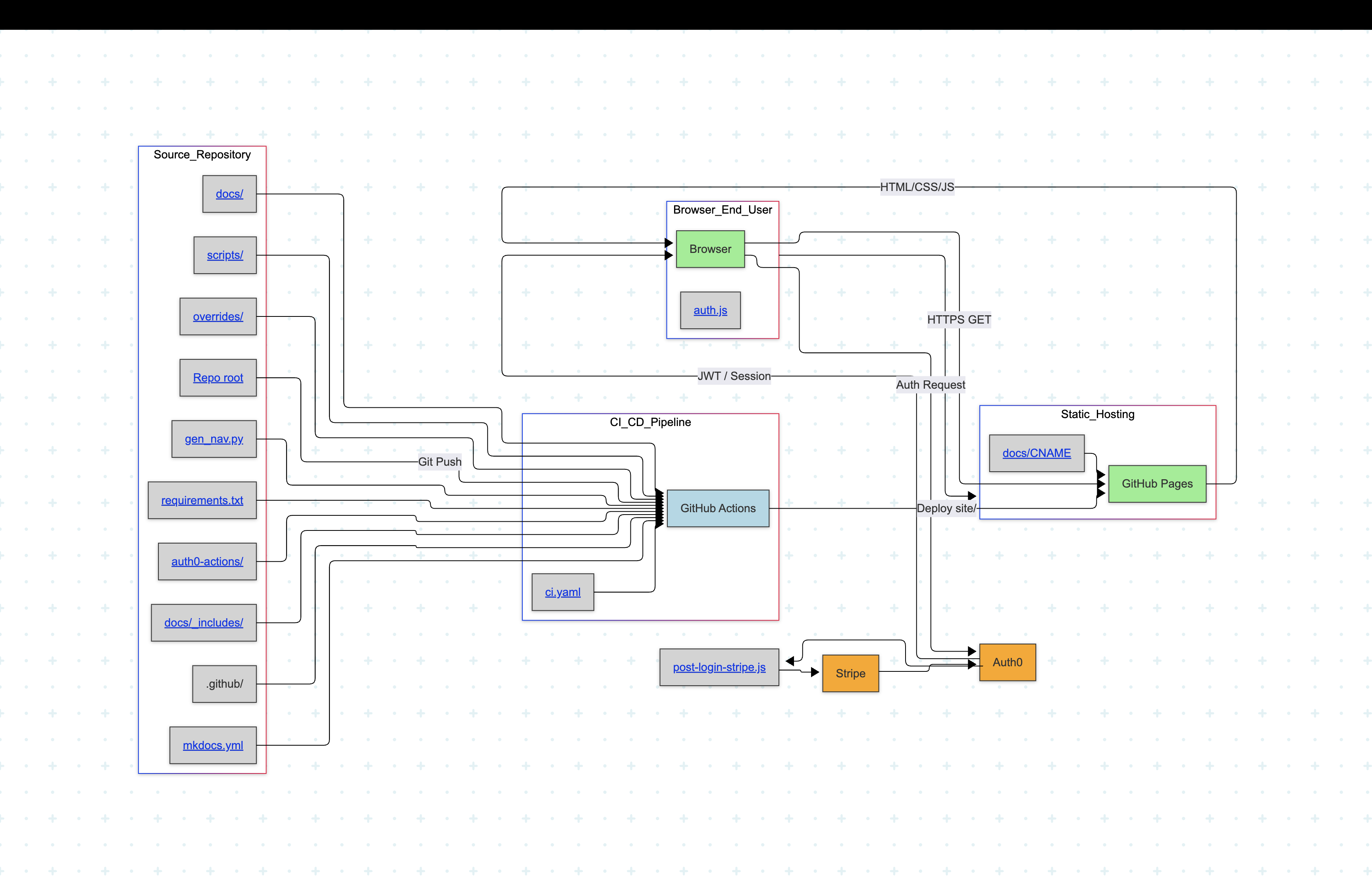Open the Repo root link
This screenshot has height=887, width=1372.
tap(218, 378)
